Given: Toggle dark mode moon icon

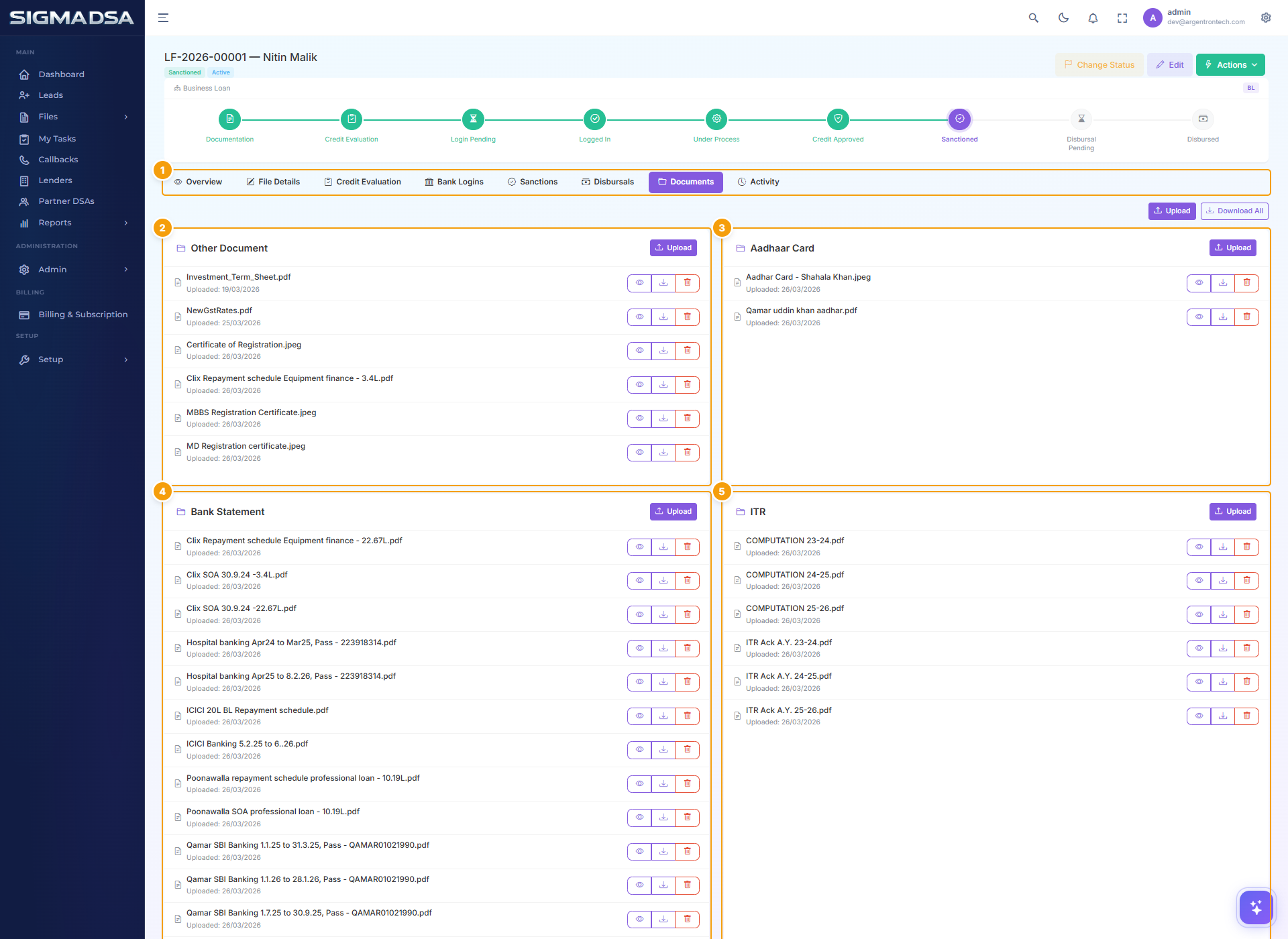Looking at the screenshot, I should pyautogui.click(x=1063, y=18).
